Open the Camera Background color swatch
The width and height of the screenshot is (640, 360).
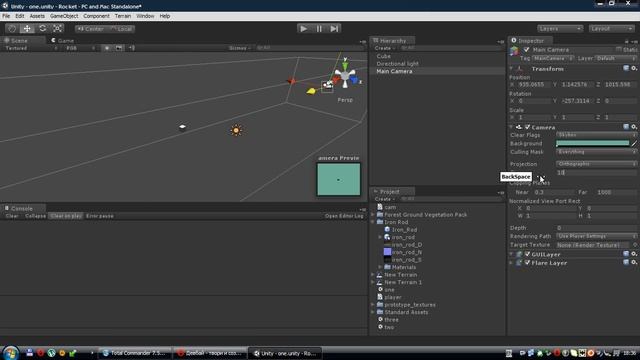[x=592, y=143]
